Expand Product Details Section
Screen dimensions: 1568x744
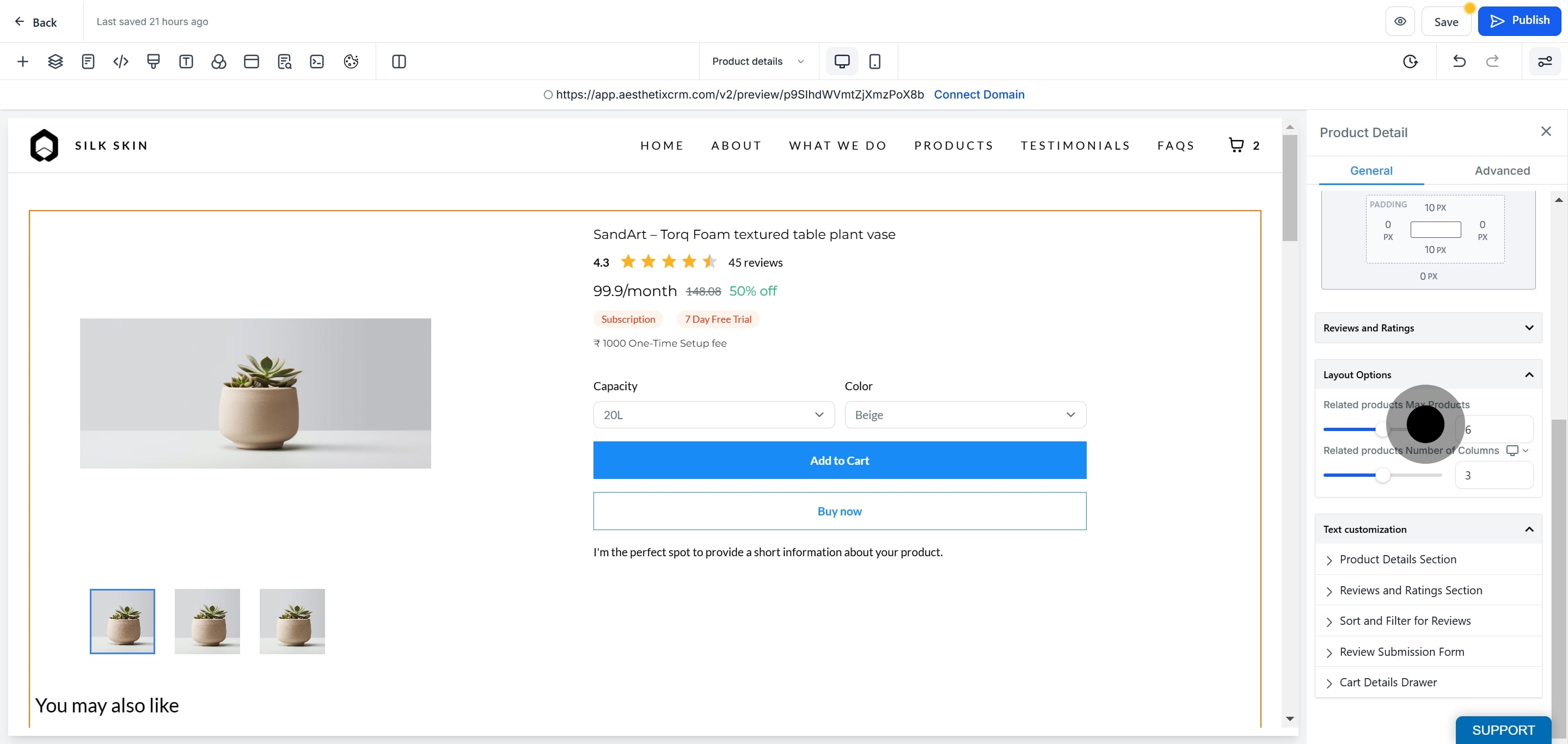point(1428,559)
